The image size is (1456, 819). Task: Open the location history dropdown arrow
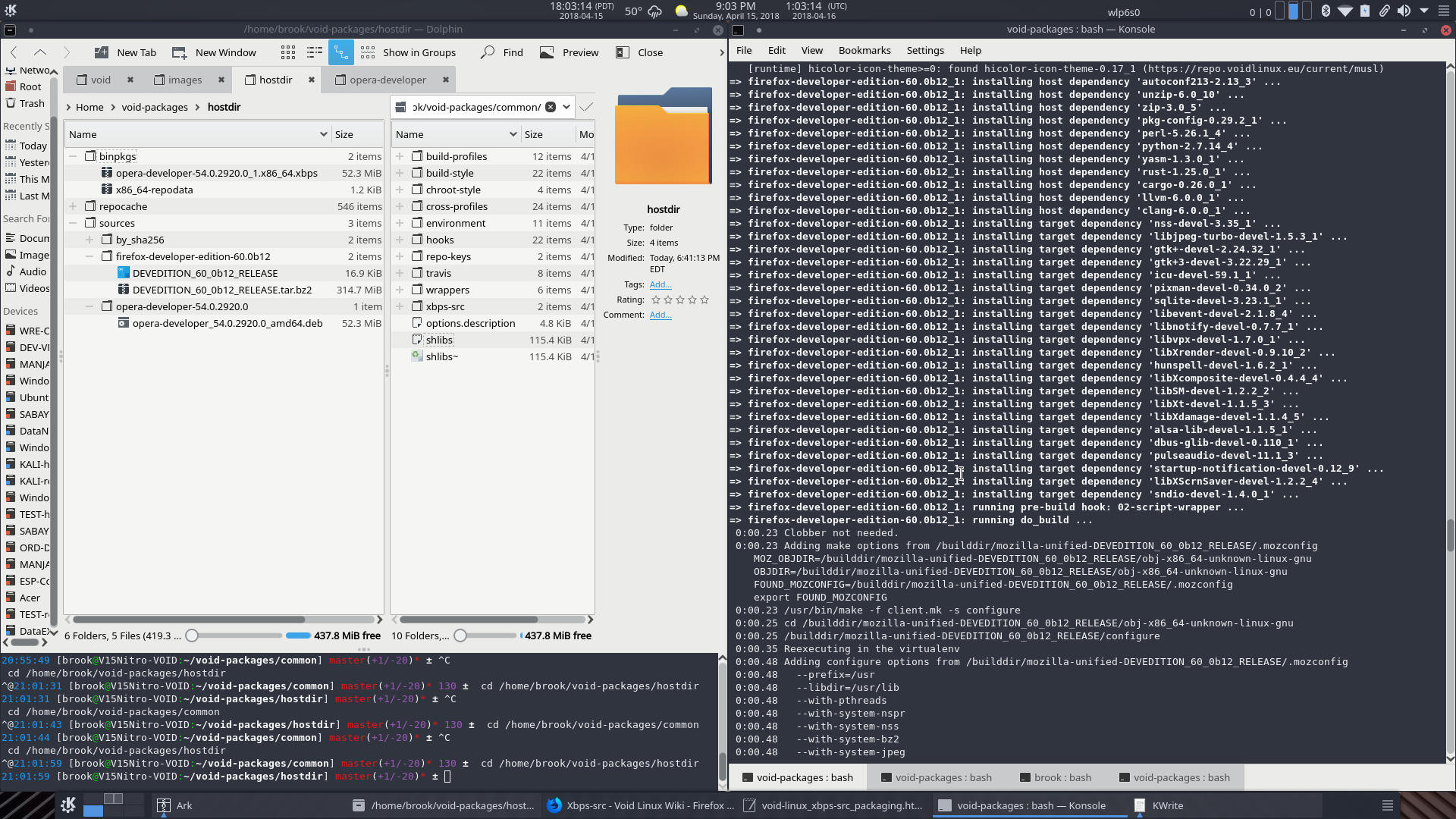[566, 107]
